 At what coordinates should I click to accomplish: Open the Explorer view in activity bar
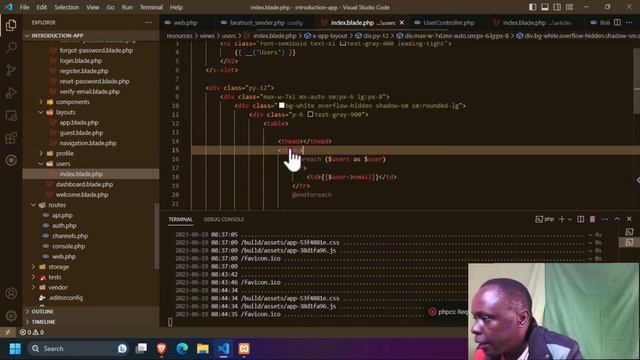point(11,25)
